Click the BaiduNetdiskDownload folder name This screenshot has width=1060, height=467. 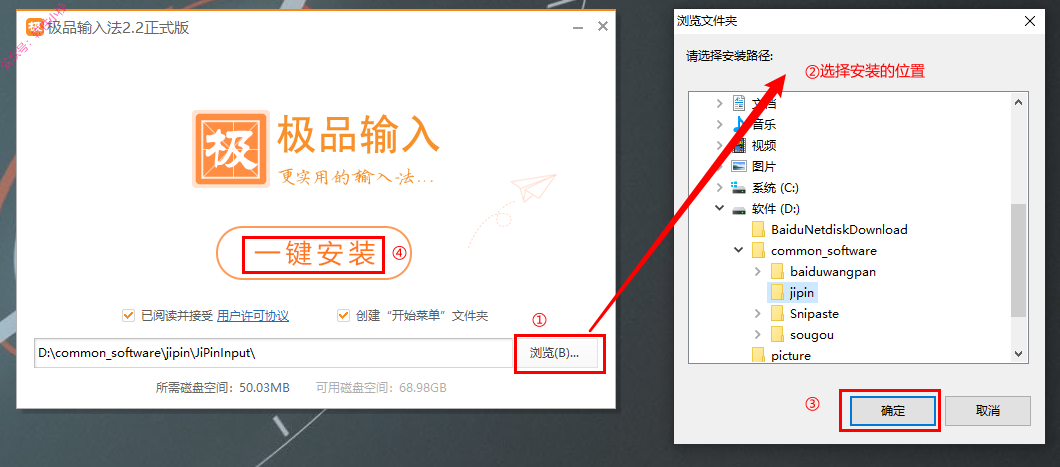(839, 229)
